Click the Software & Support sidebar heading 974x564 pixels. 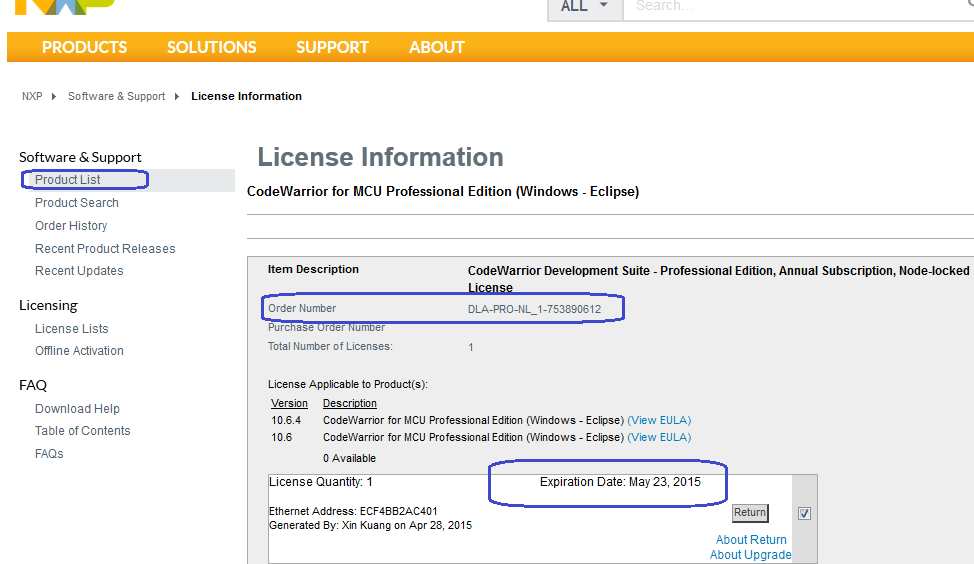(80, 157)
